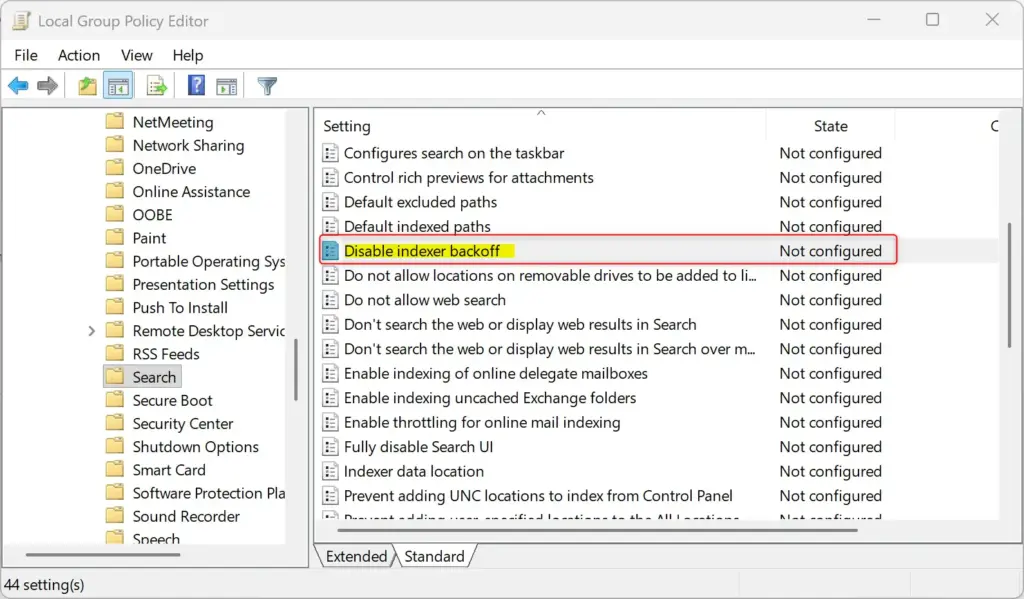Click the policy icon beside Do not allow web search
Viewport: 1024px width, 599px height.
330,300
